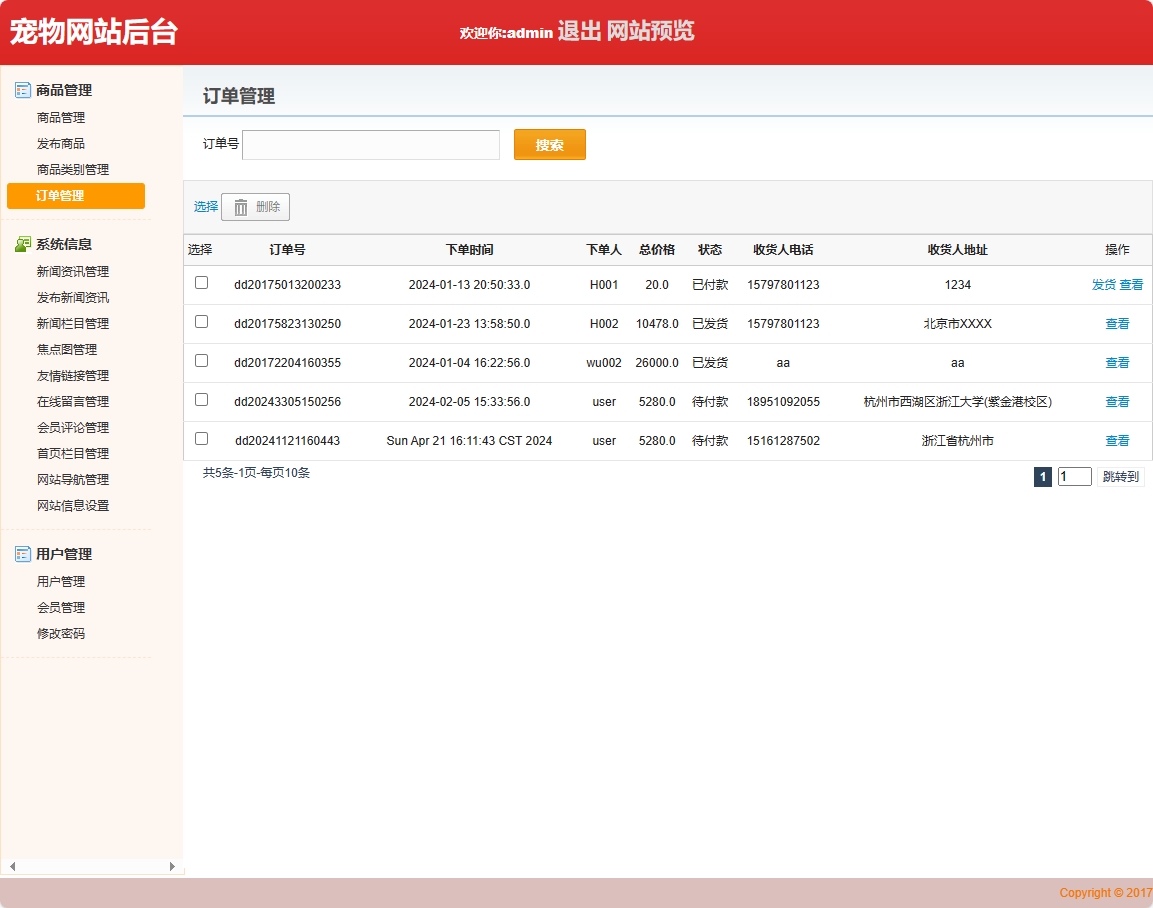Click the 退出 logout link

pyautogui.click(x=579, y=31)
